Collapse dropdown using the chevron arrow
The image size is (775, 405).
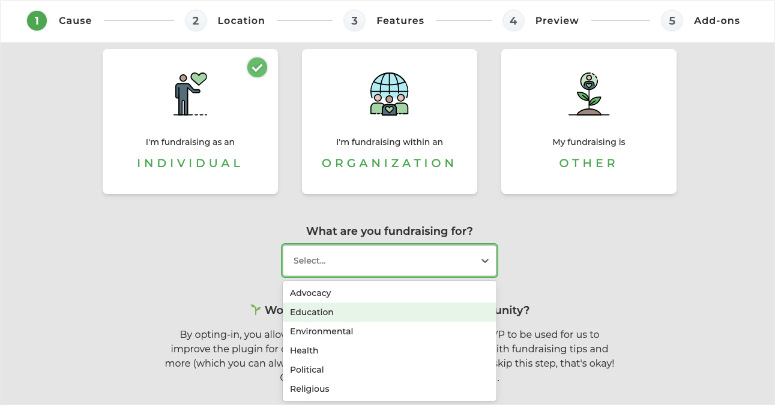[x=485, y=261]
